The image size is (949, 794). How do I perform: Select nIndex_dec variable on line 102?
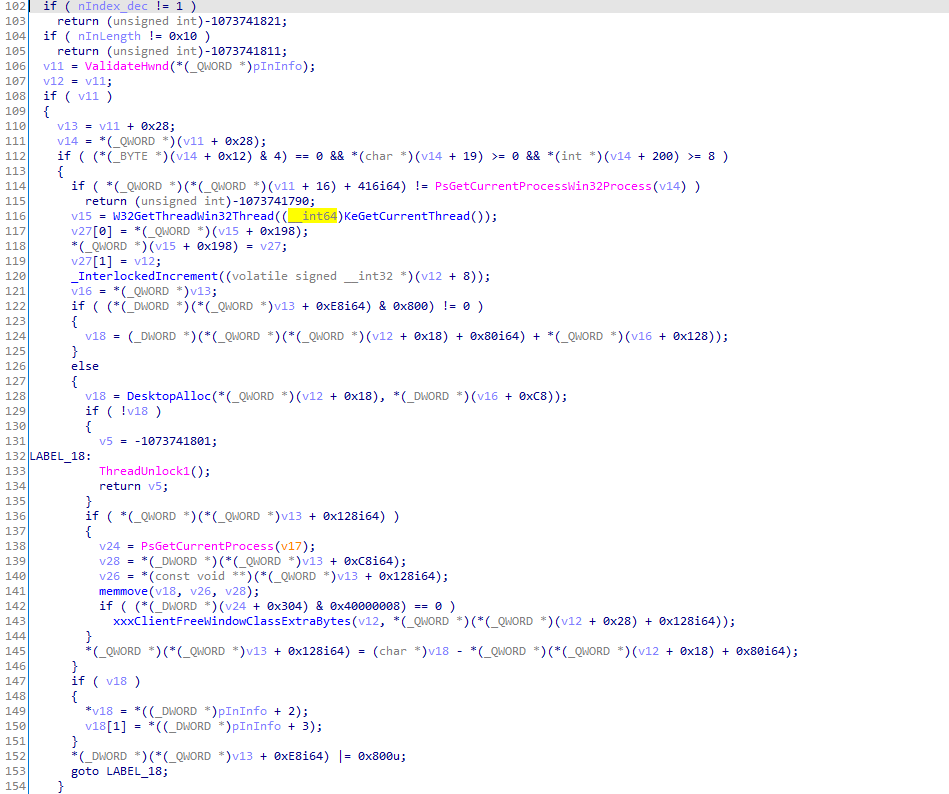[113, 6]
